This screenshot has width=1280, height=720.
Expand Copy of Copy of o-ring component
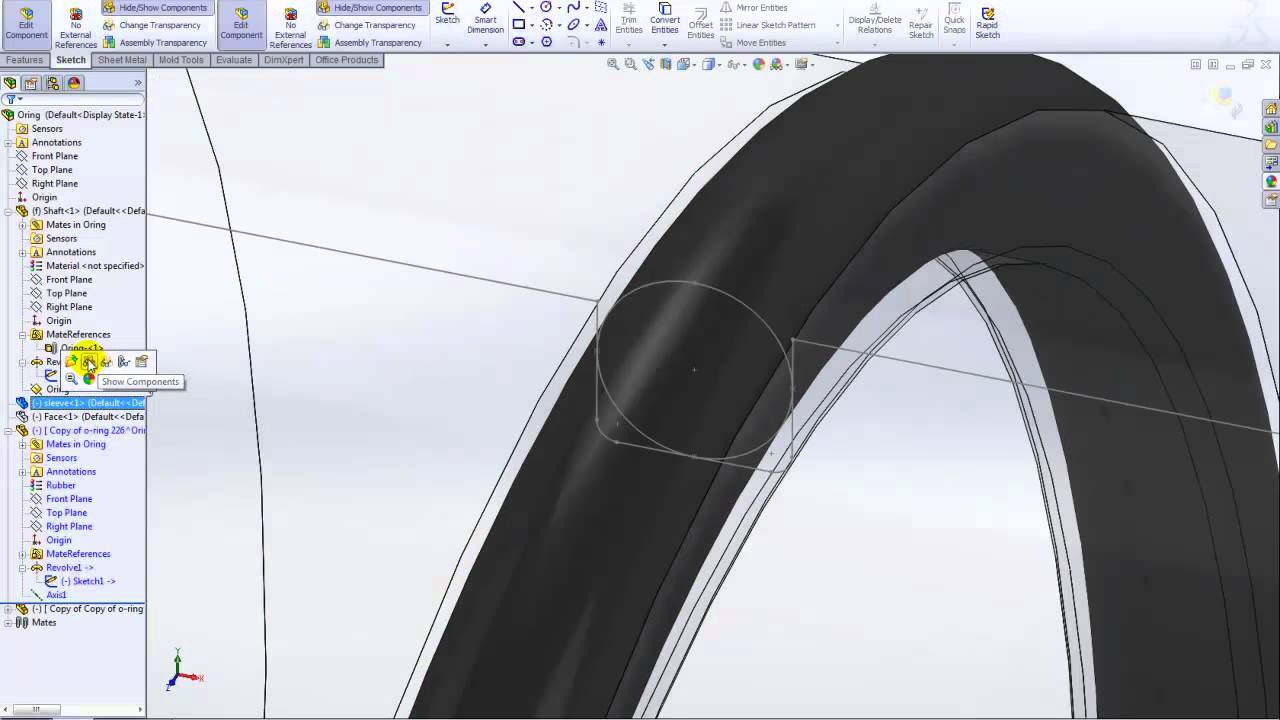[x=8, y=609]
